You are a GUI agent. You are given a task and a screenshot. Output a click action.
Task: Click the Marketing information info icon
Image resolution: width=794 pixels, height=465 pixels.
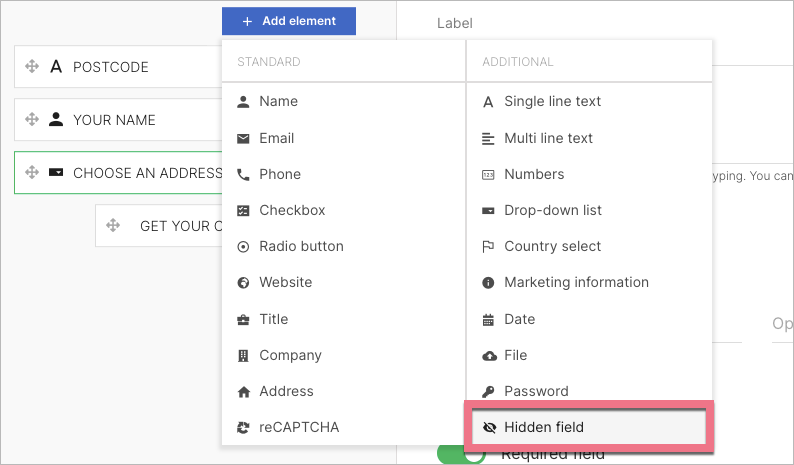488,282
